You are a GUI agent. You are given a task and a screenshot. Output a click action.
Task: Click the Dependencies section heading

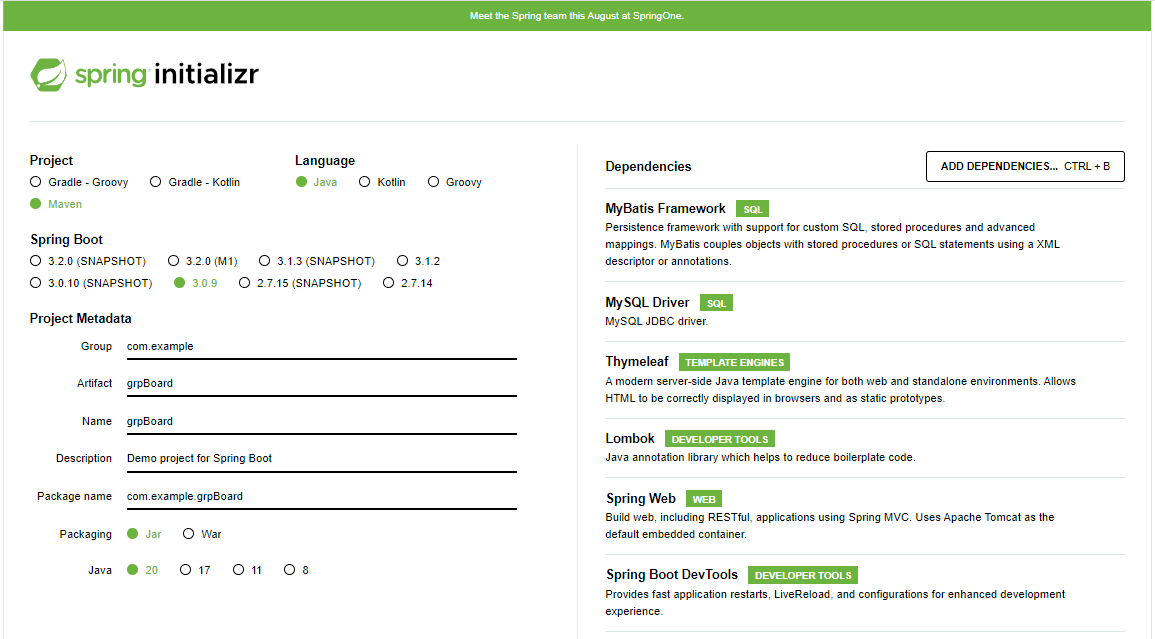coord(648,167)
